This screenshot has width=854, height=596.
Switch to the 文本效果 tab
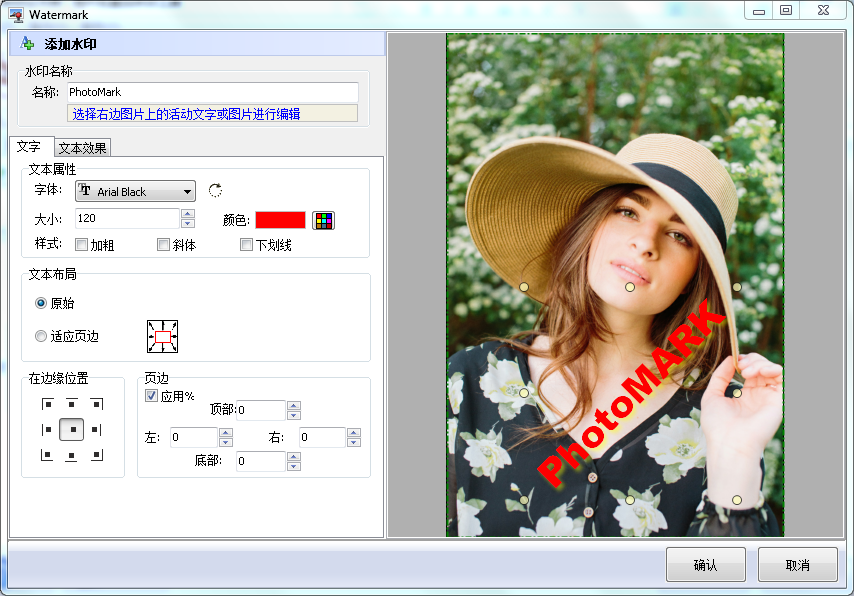[x=82, y=148]
